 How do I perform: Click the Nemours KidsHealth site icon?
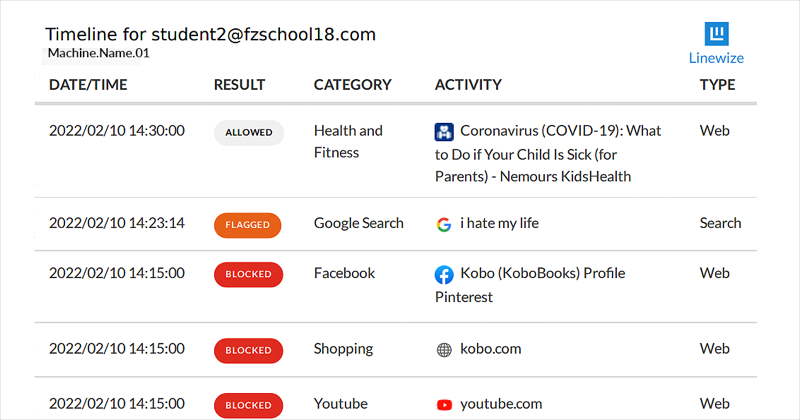coord(444,132)
